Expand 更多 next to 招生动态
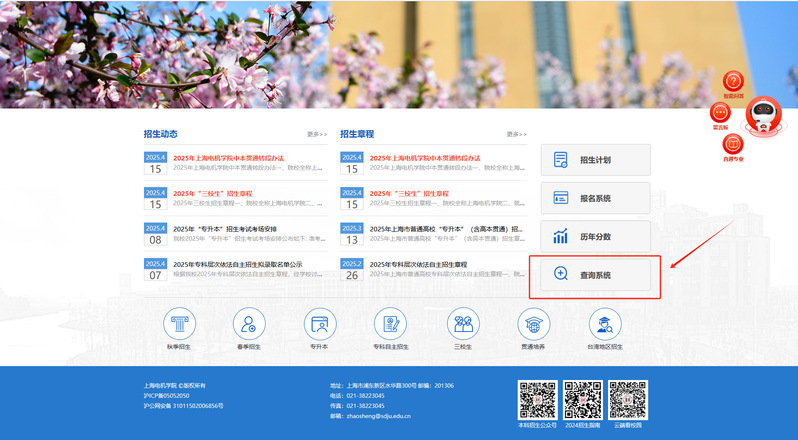Viewport: 798px width, 440px height. 317,134
